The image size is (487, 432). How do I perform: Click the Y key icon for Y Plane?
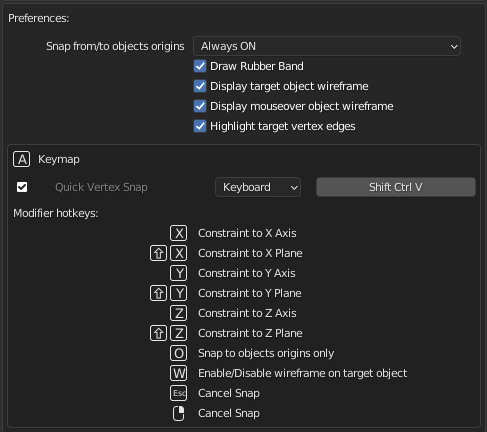tap(179, 293)
